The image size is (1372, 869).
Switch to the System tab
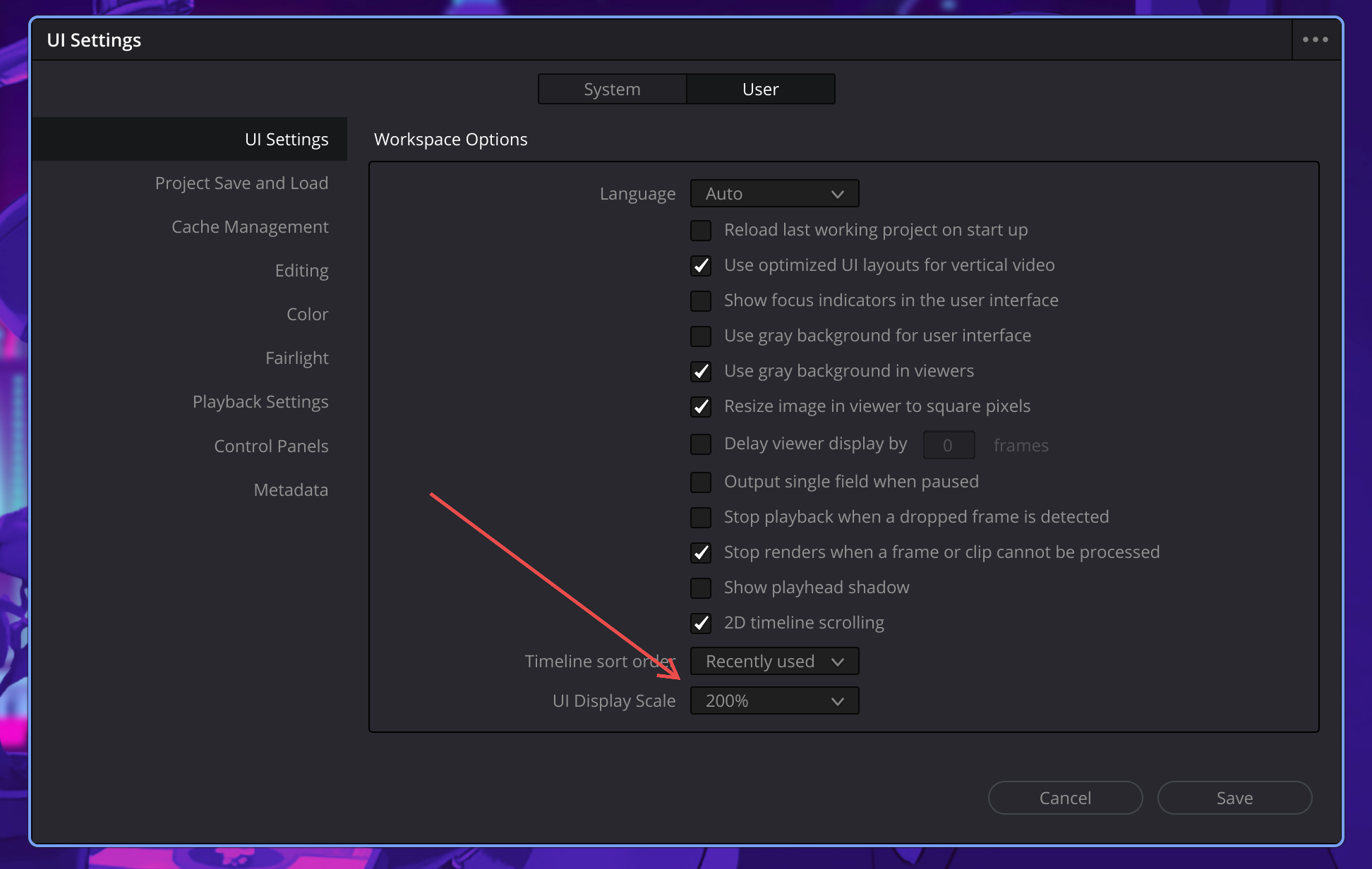[x=612, y=90]
